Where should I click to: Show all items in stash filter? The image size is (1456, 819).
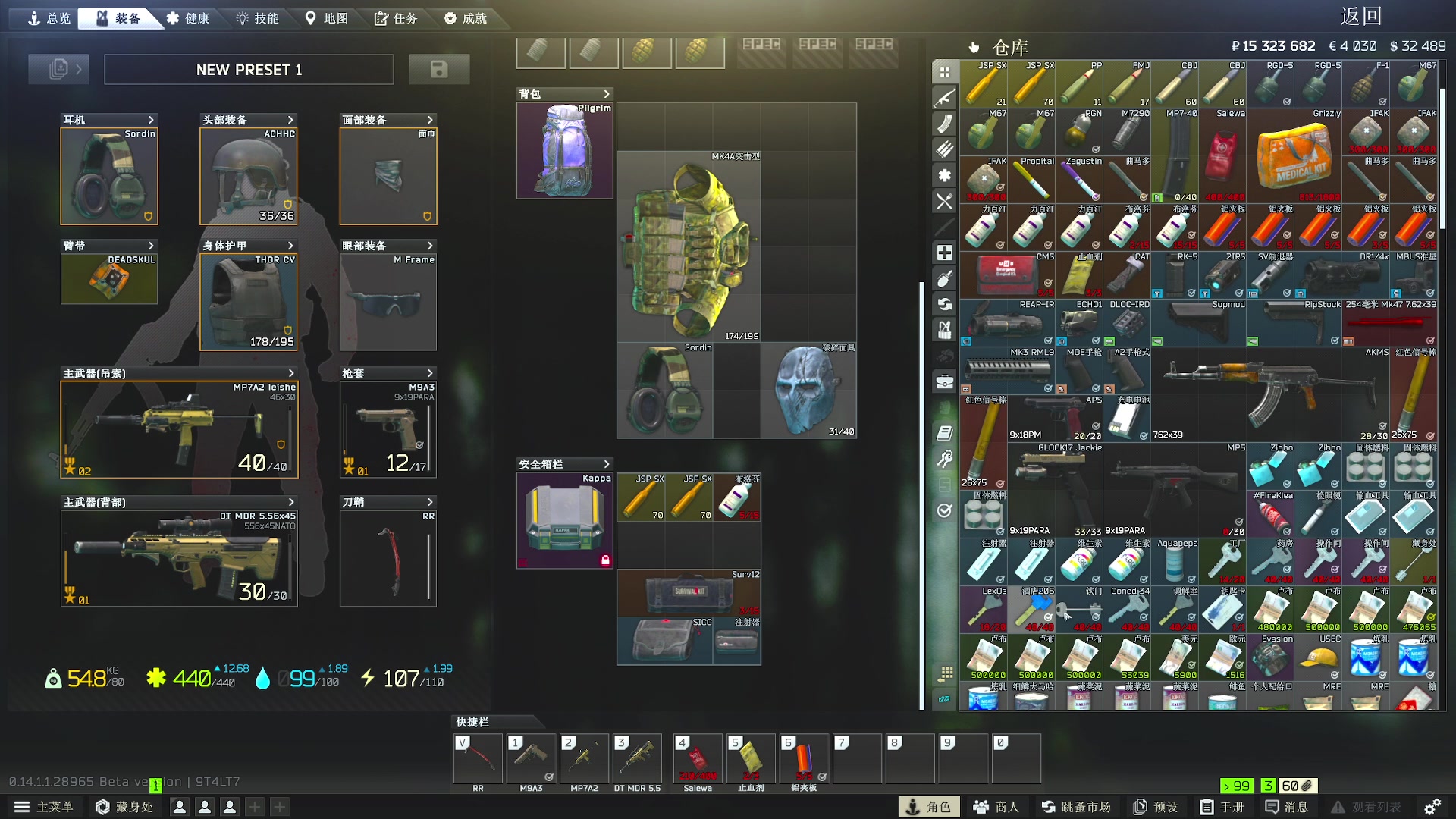944,72
